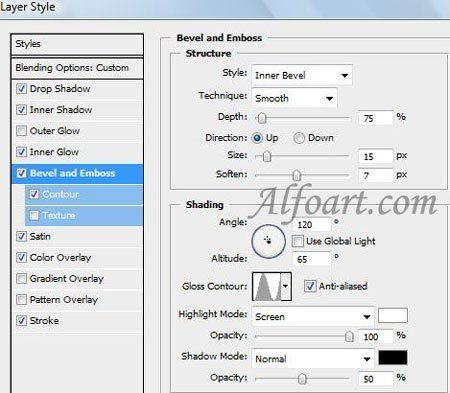Enable the Gradient Overlay checkbox
450x393 pixels.
click(21, 279)
